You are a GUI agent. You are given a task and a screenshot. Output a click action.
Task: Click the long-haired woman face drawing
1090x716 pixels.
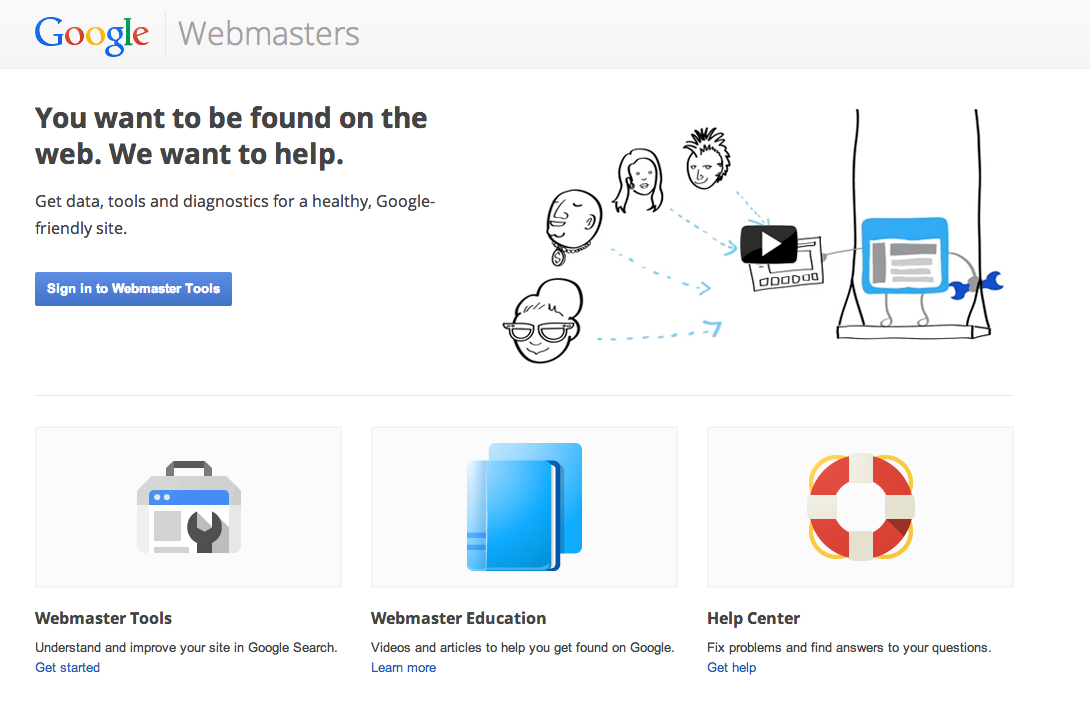coord(639,180)
